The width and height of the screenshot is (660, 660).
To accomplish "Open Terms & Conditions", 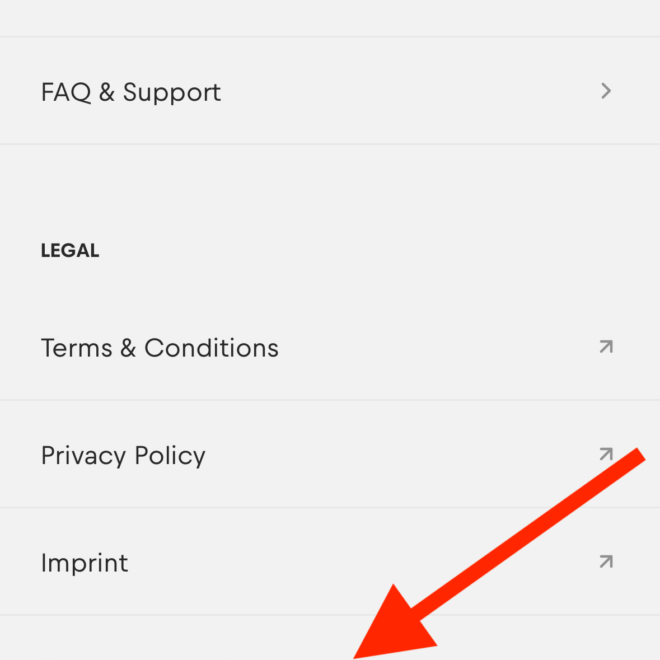I will click(x=159, y=348).
